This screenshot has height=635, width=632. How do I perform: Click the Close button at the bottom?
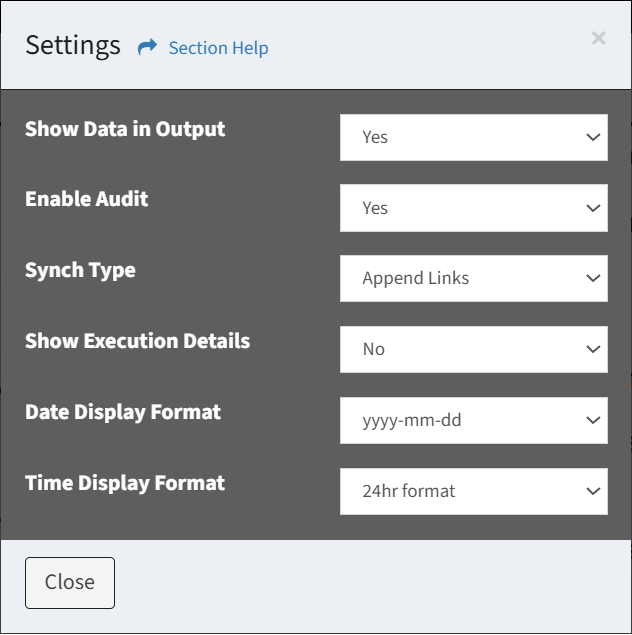coord(70,583)
